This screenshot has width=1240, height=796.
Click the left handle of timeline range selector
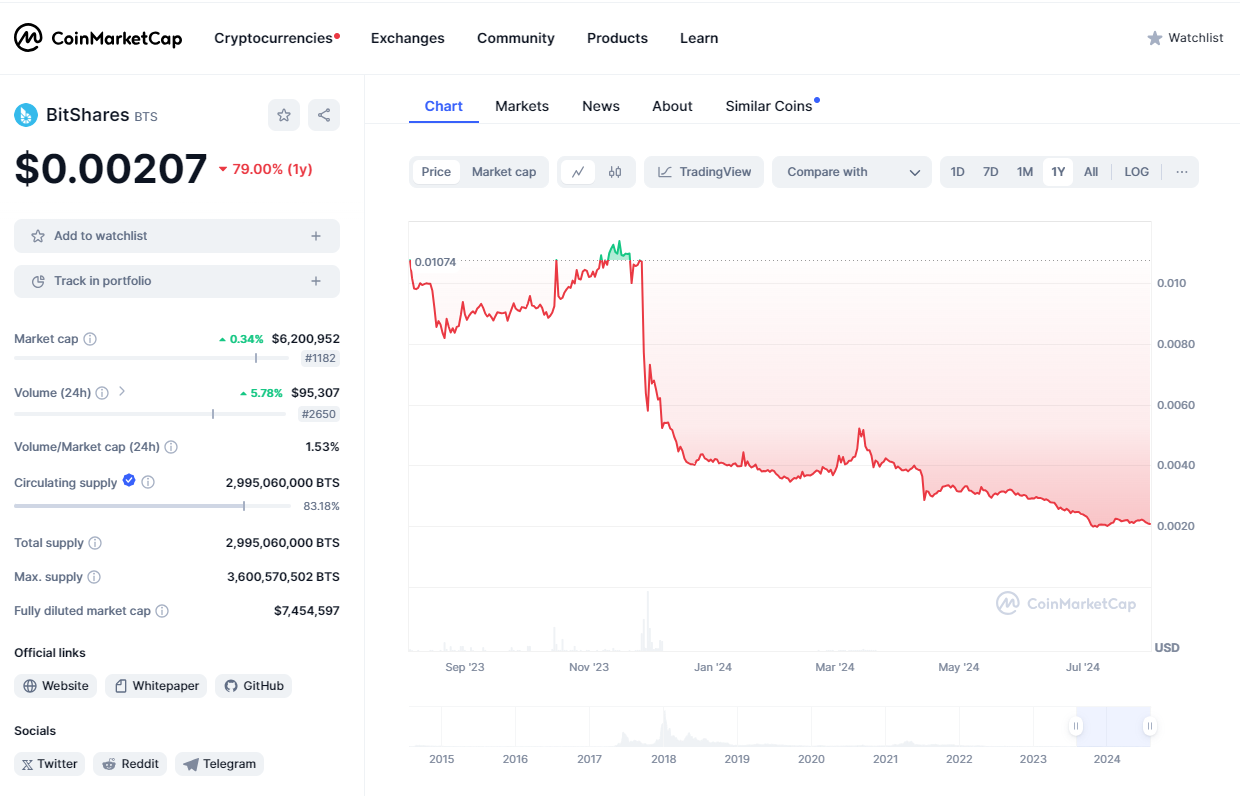[1077, 726]
